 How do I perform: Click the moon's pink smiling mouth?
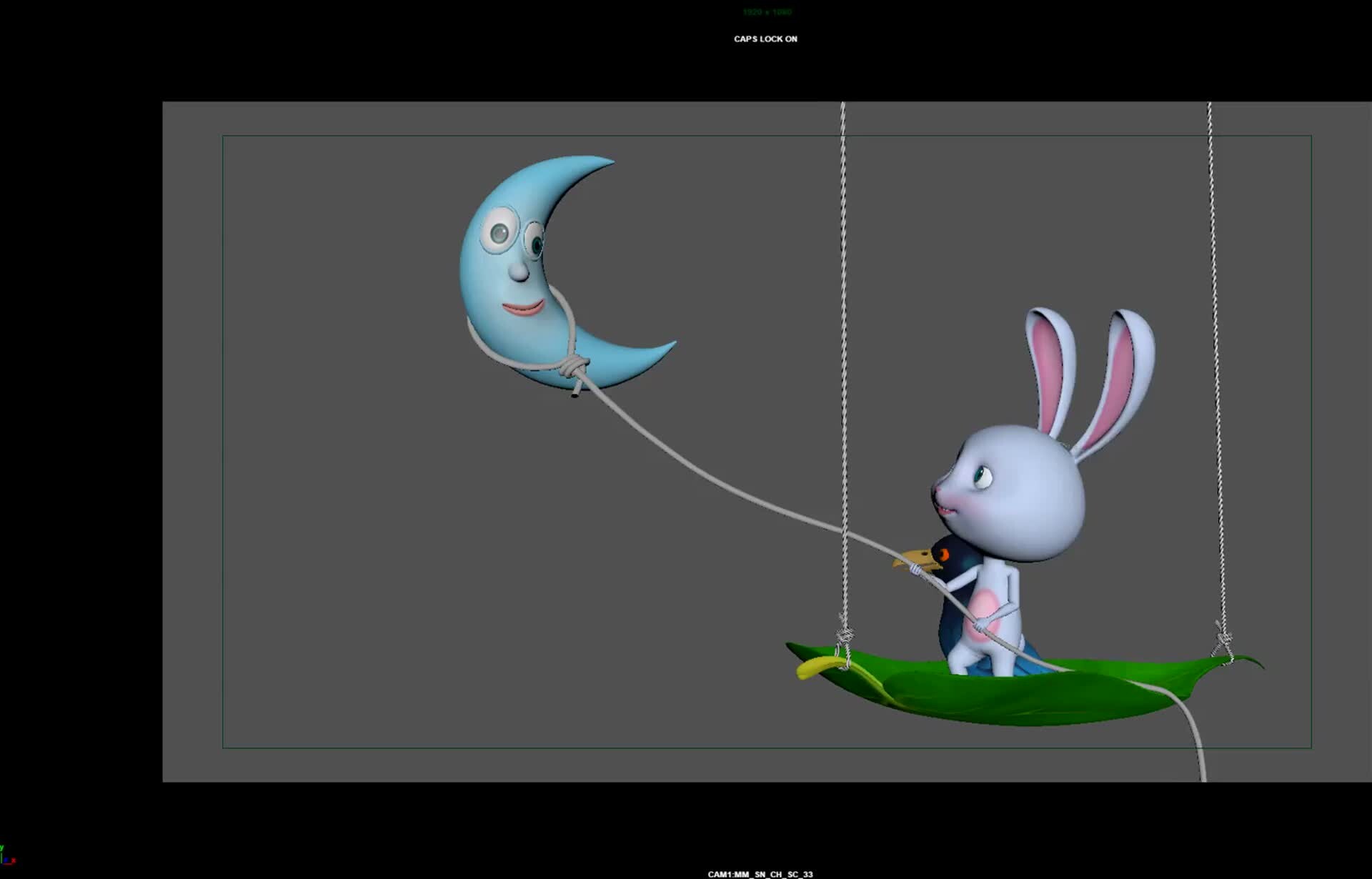point(523,308)
